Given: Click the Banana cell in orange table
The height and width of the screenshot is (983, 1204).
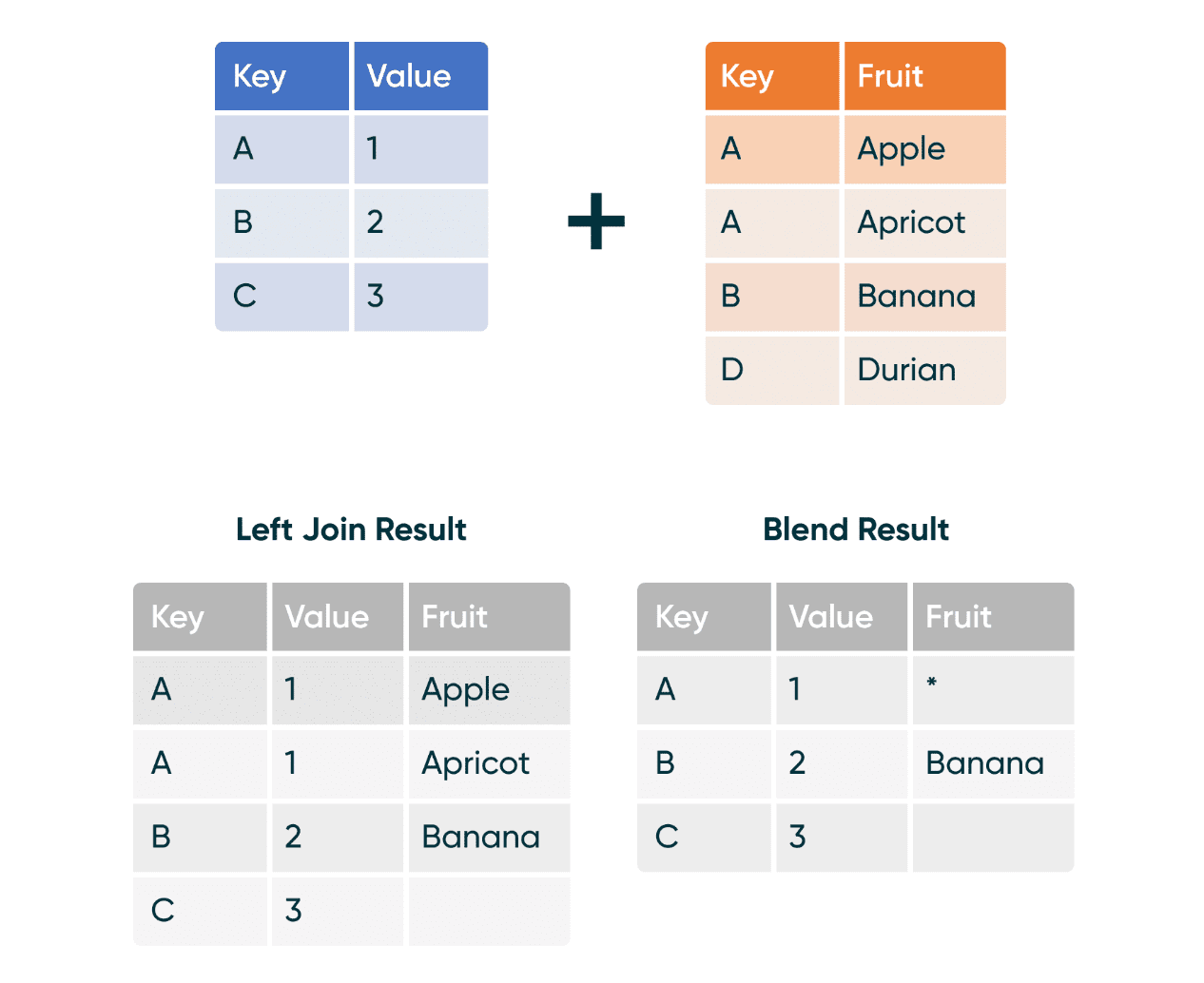Looking at the screenshot, I should coord(924,297).
